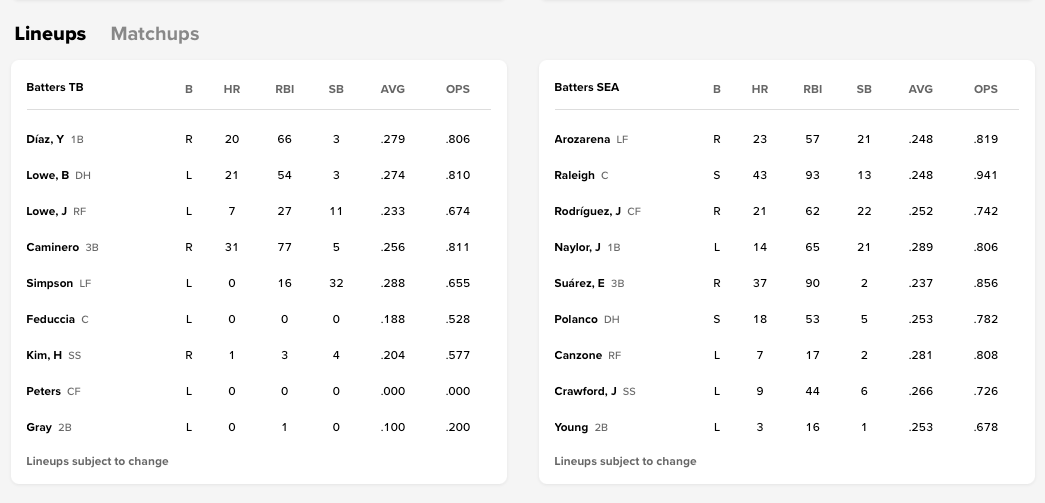Open Gray second baseman link
This screenshot has width=1045, height=503.
(x=39, y=427)
